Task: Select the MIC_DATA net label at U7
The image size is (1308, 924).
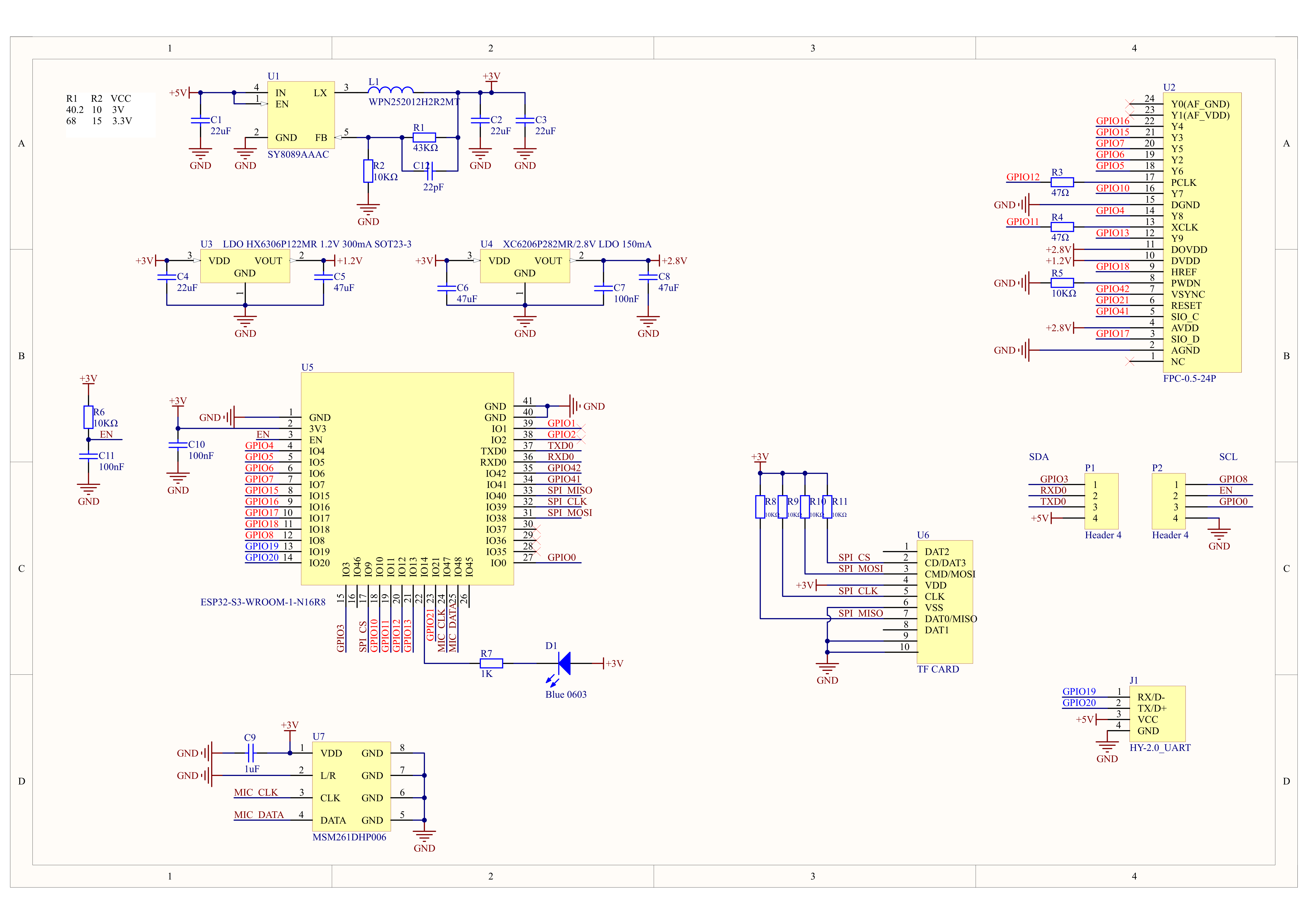Action: (259, 815)
